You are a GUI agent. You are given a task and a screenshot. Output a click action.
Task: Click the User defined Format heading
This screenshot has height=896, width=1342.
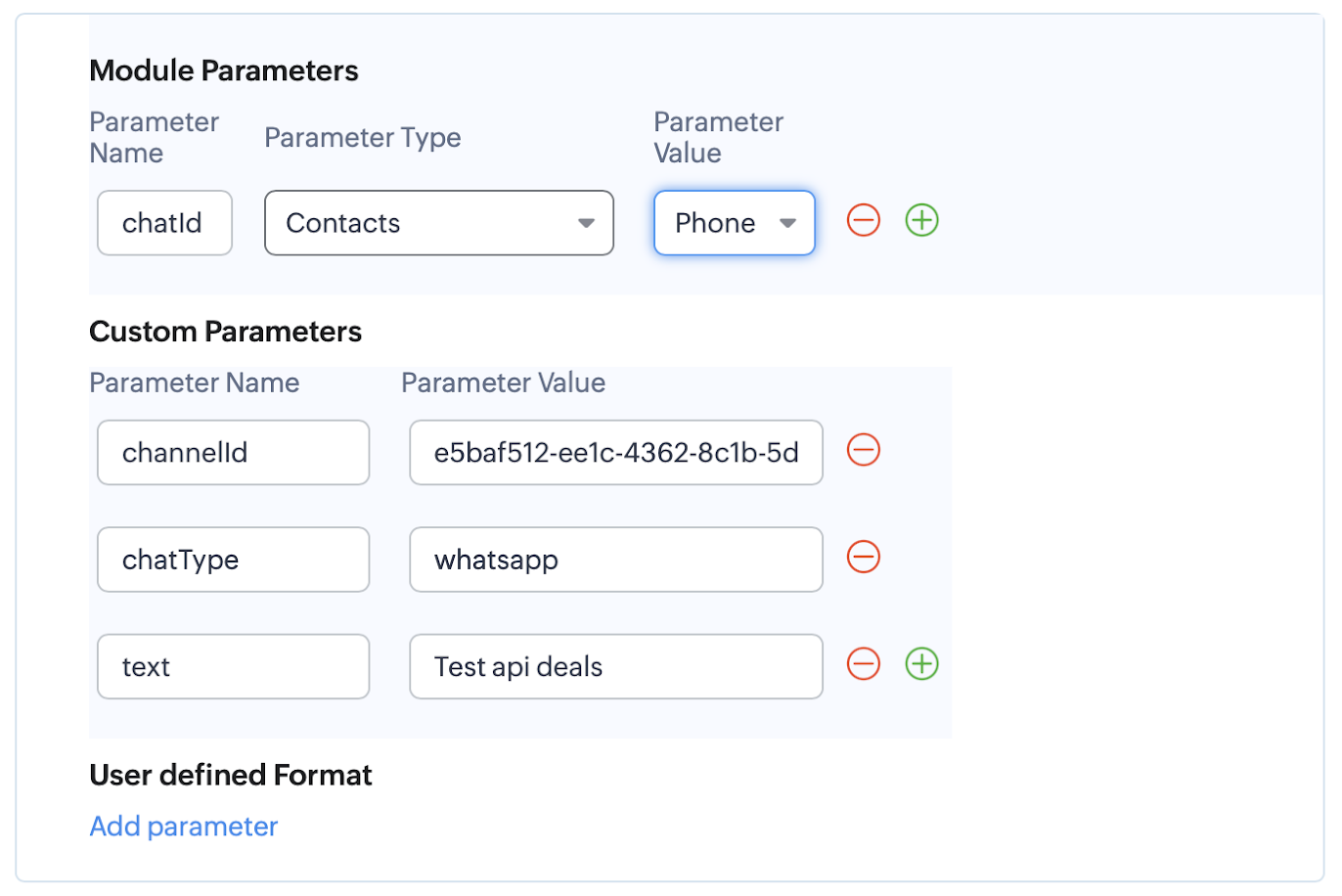tap(231, 775)
